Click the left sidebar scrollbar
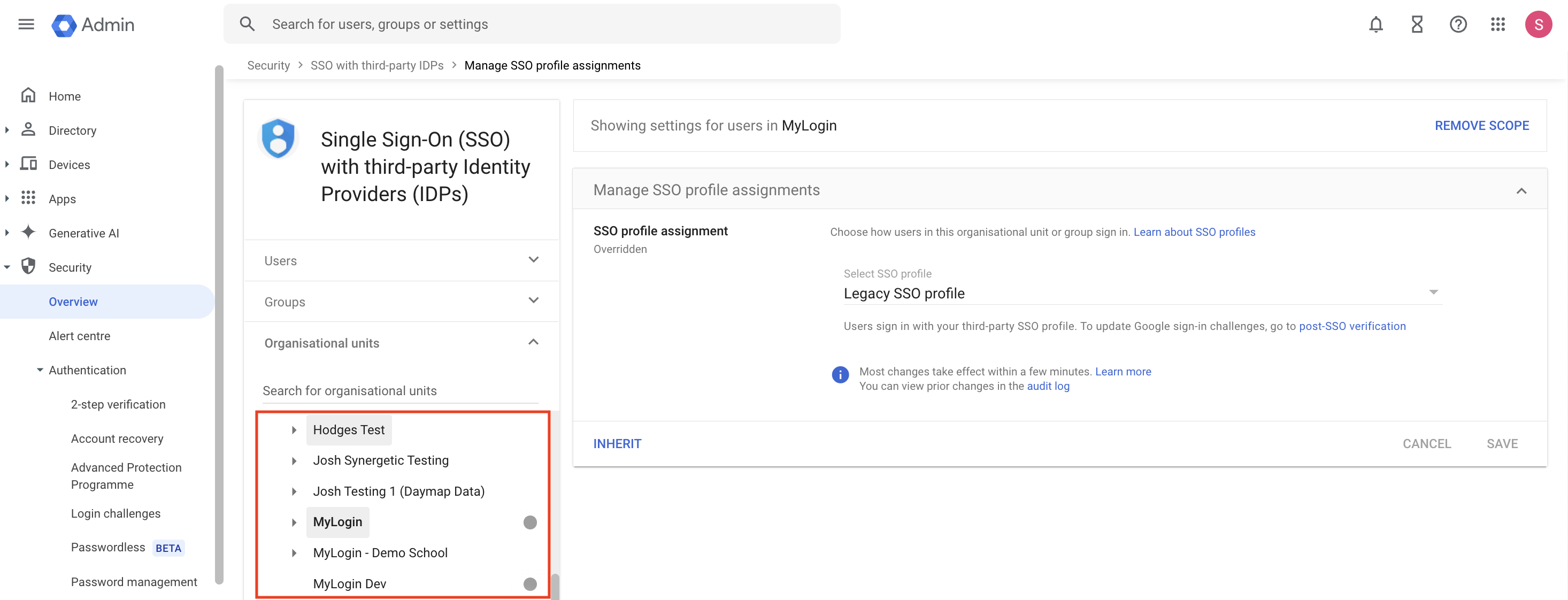This screenshot has height=600, width=1568. (x=219, y=326)
